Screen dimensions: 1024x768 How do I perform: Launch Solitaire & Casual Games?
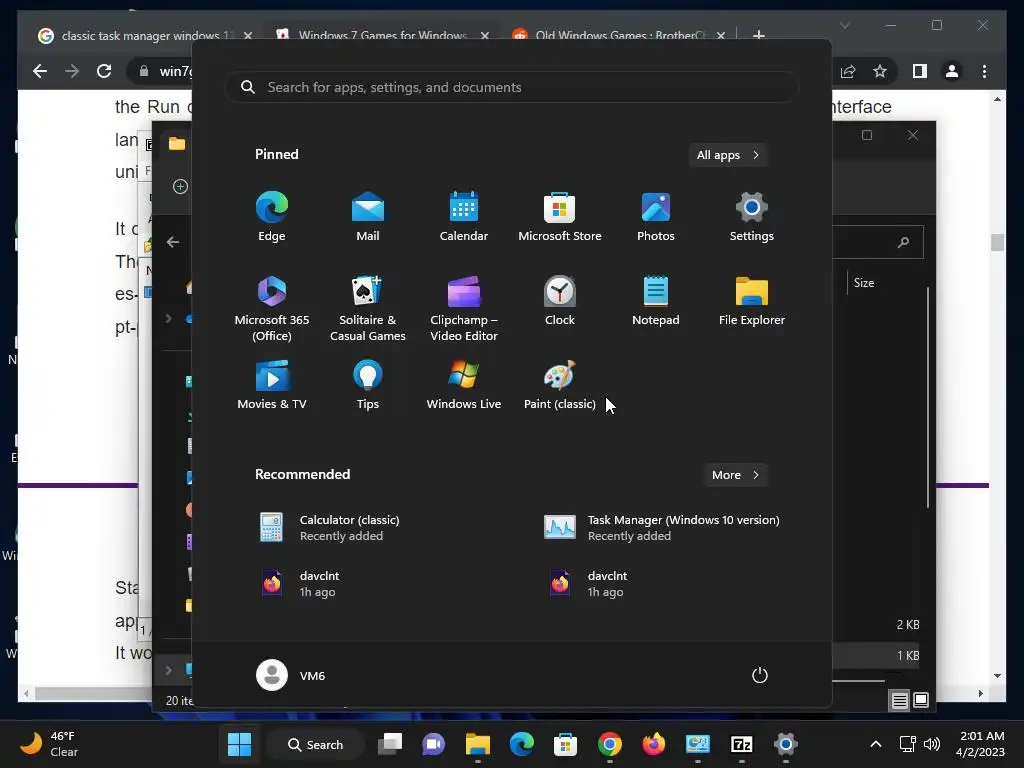click(x=368, y=308)
